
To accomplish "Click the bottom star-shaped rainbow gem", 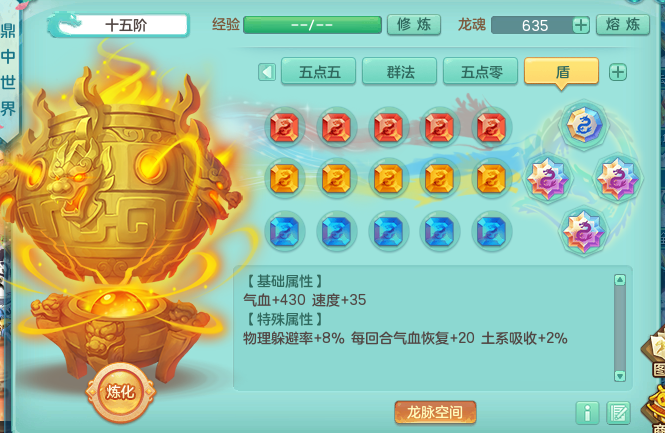I will coord(584,232).
